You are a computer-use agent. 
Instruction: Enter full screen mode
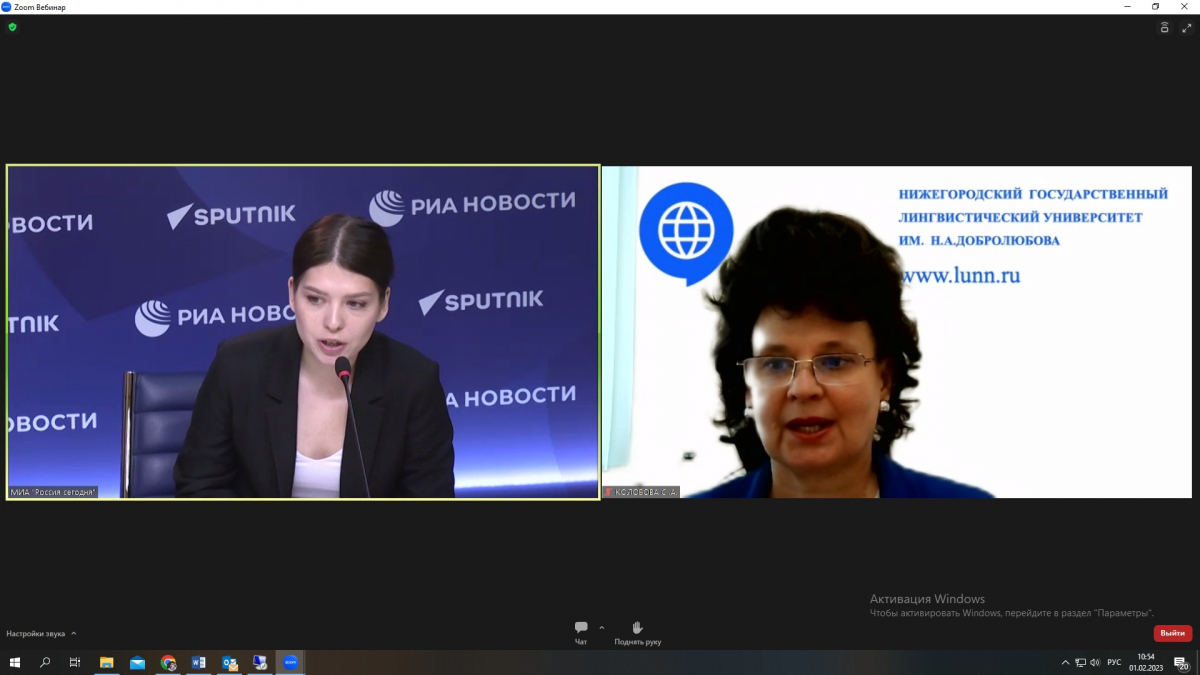click(x=1186, y=28)
